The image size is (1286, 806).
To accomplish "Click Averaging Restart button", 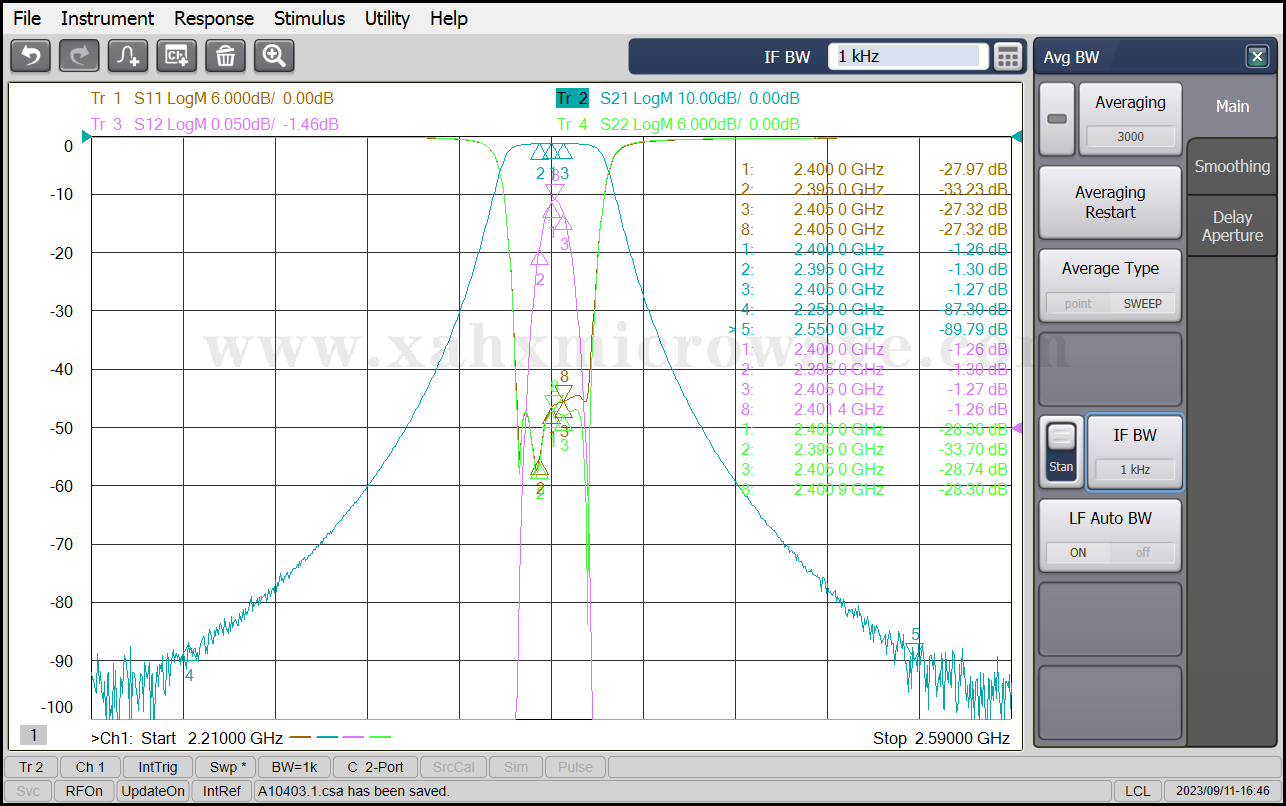I will (x=1110, y=202).
